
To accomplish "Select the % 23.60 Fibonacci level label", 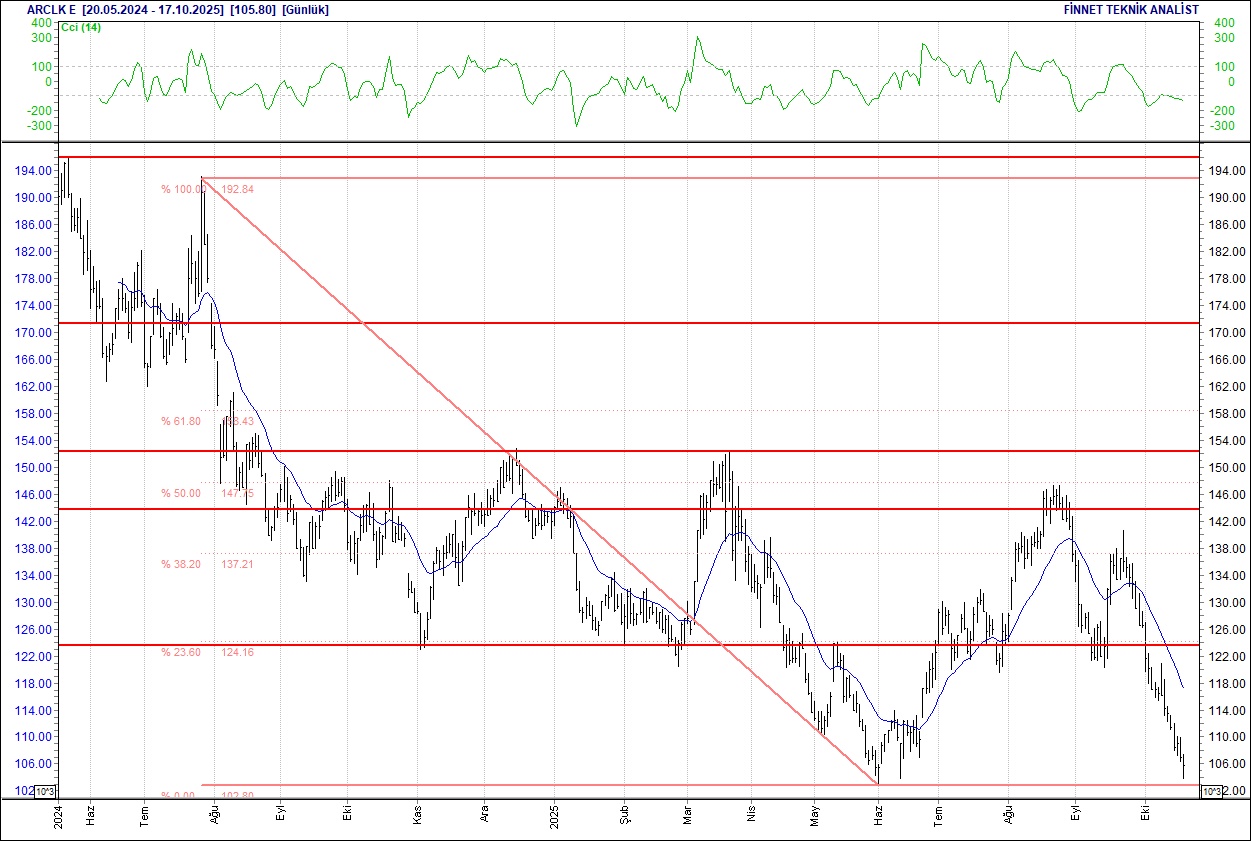I will click(181, 652).
